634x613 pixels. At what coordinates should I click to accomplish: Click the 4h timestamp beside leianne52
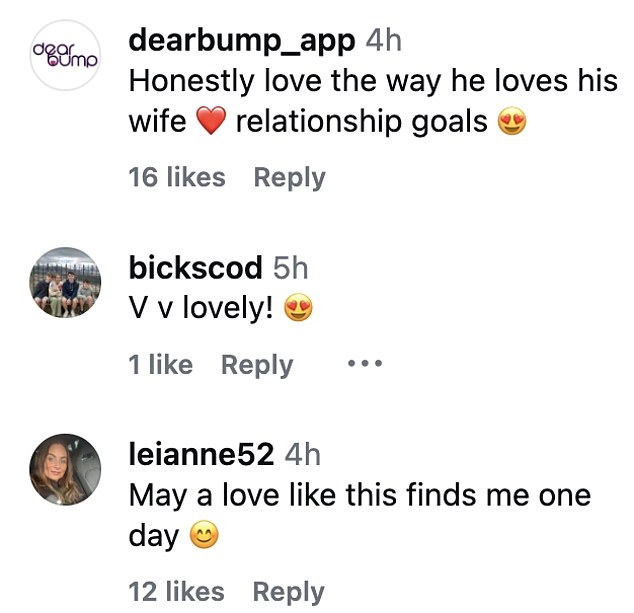pyautogui.click(x=303, y=455)
